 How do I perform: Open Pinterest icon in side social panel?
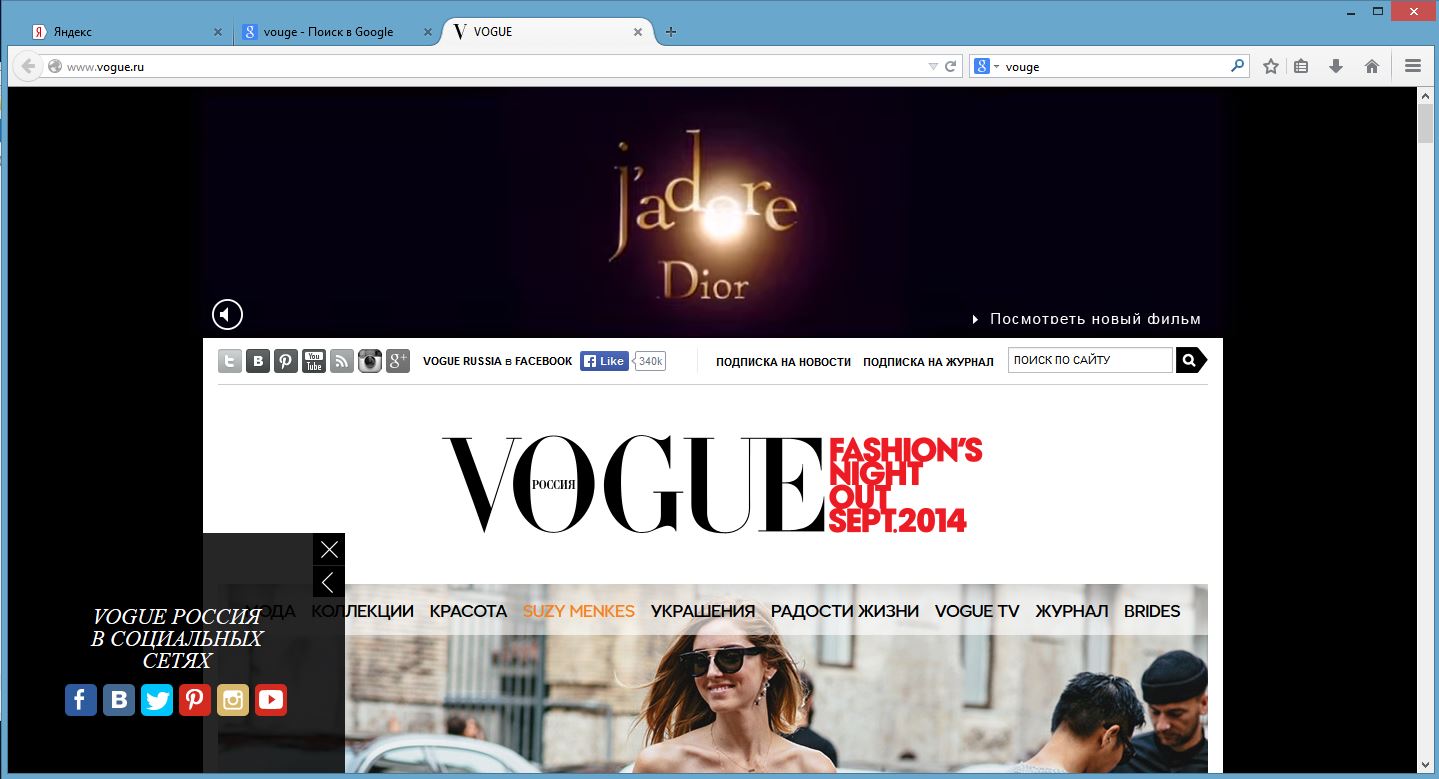(195, 700)
